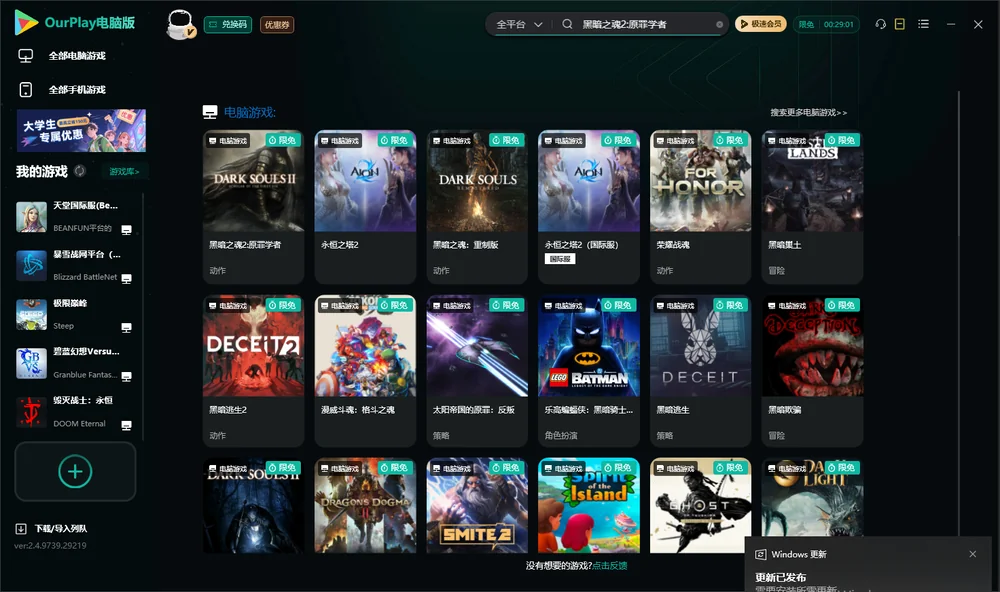The image size is (1000, 592).
Task: Click the yellow mini-mode window icon
Action: pos(900,24)
